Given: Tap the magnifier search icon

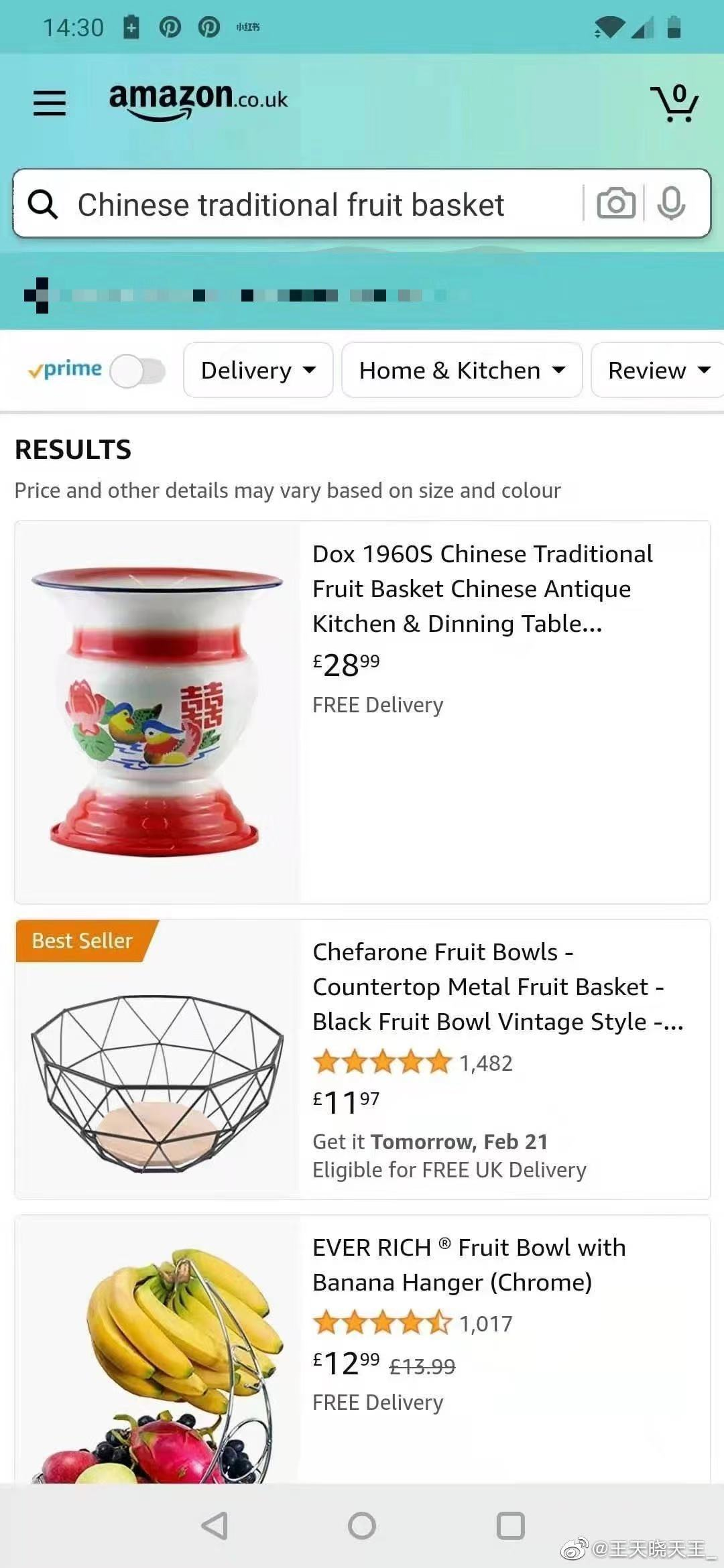Looking at the screenshot, I should (x=43, y=204).
